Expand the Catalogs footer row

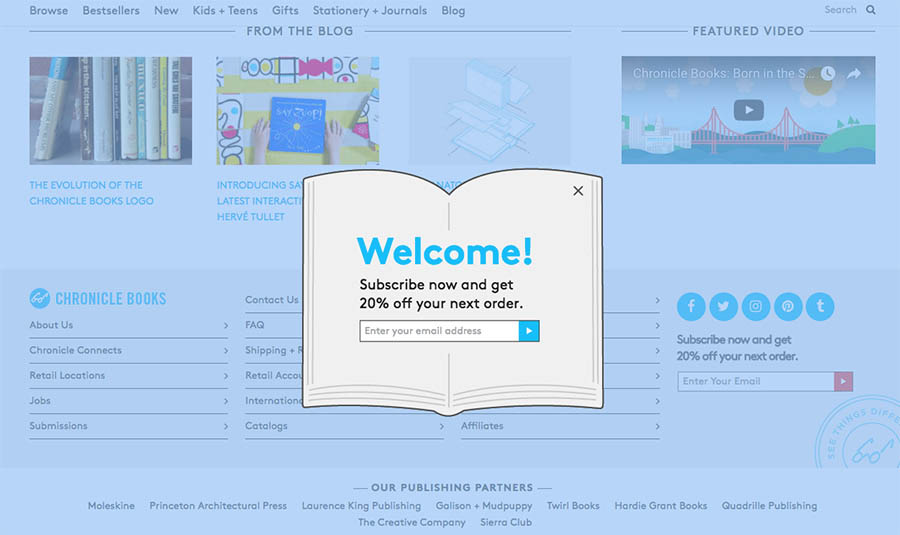coord(344,426)
